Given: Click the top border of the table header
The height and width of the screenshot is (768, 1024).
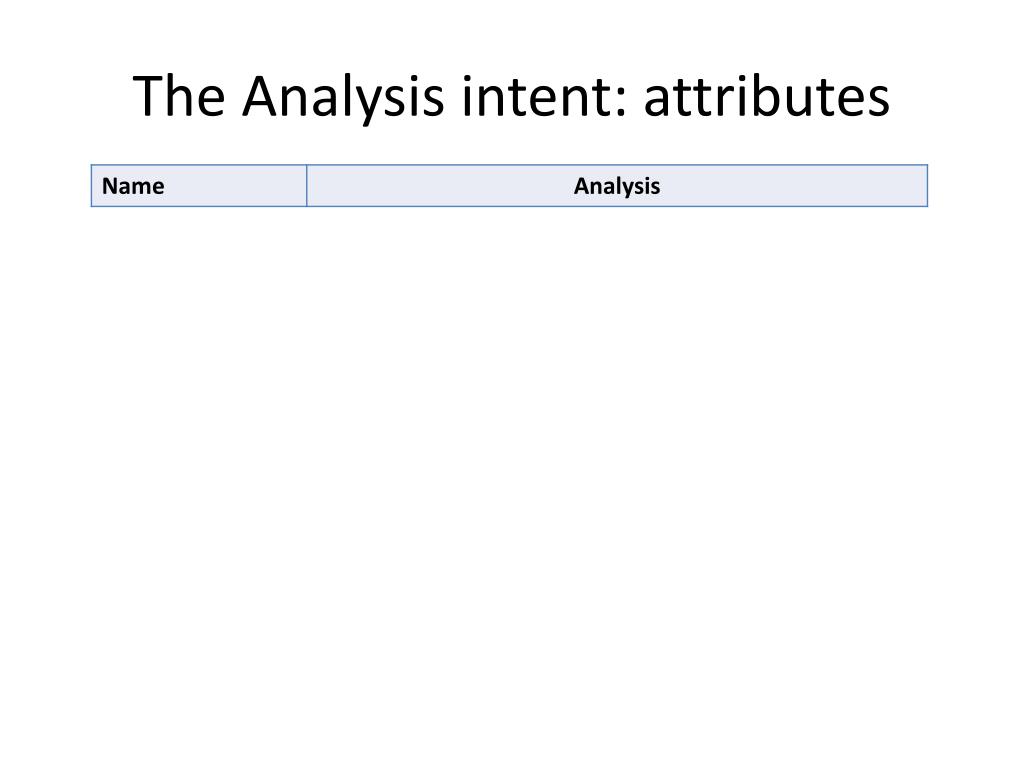Looking at the screenshot, I should click(x=509, y=165).
